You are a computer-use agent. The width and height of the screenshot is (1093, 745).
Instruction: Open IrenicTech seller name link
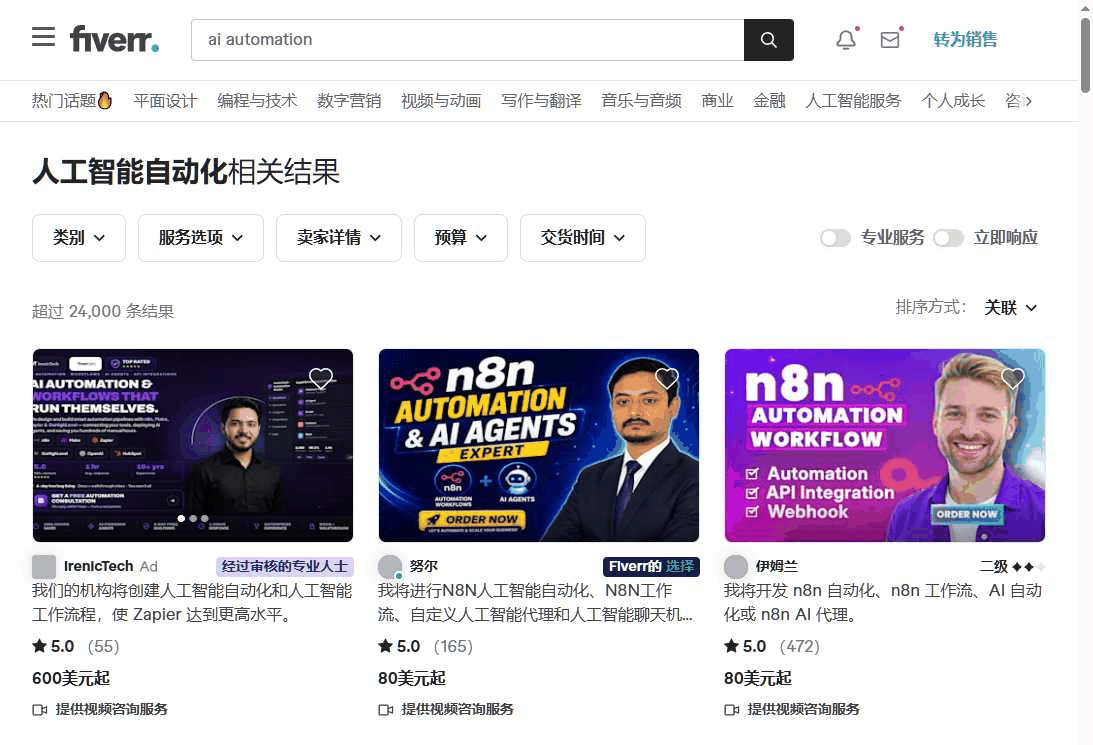pyautogui.click(x=98, y=567)
